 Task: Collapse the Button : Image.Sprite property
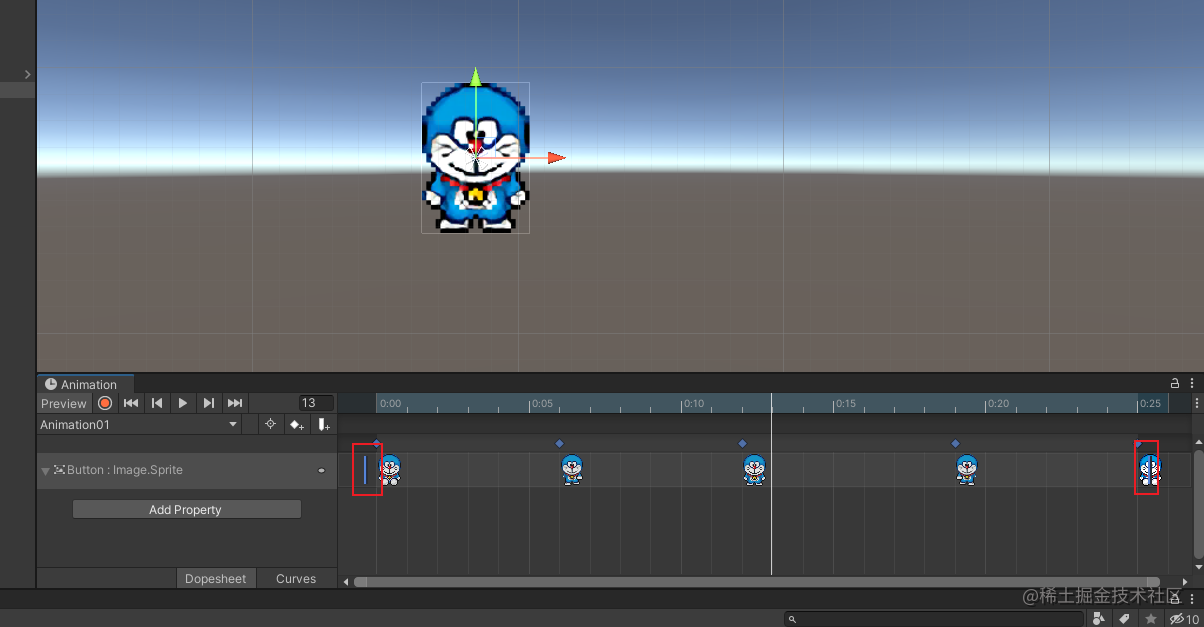(45, 470)
